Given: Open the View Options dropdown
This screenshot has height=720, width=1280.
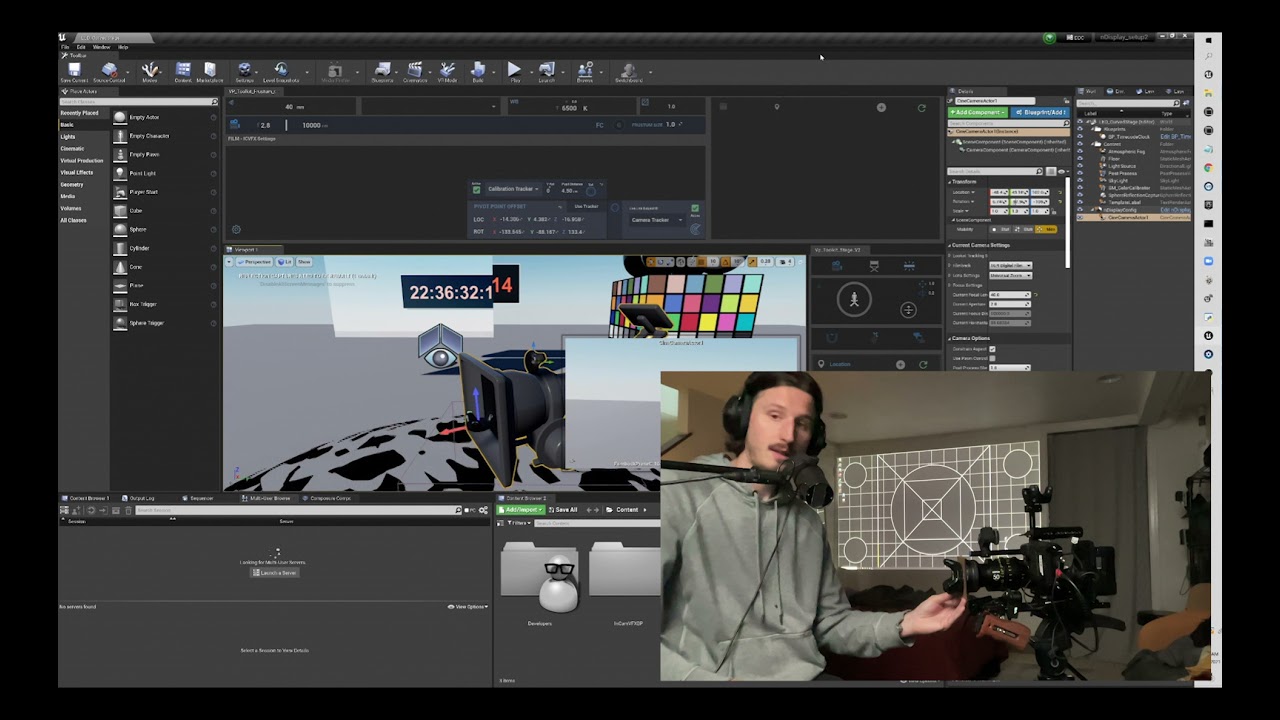Looking at the screenshot, I should pyautogui.click(x=467, y=607).
